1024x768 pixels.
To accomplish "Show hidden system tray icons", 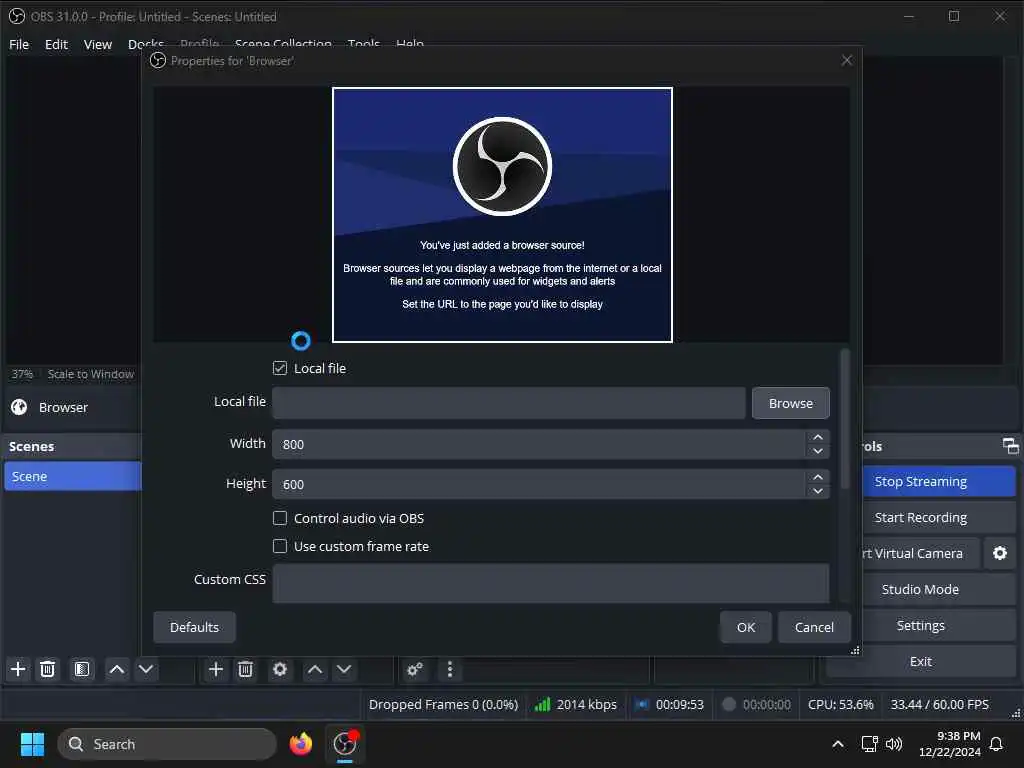I will [838, 744].
